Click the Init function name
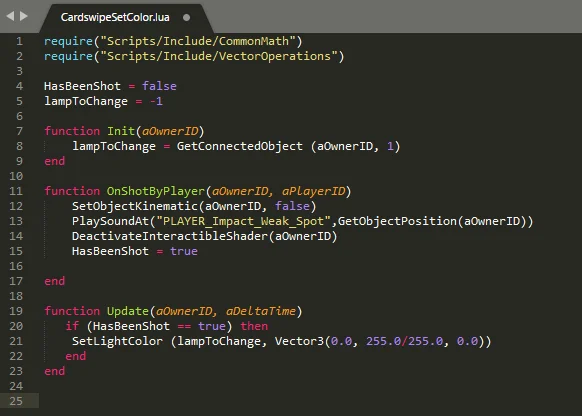 point(121,131)
